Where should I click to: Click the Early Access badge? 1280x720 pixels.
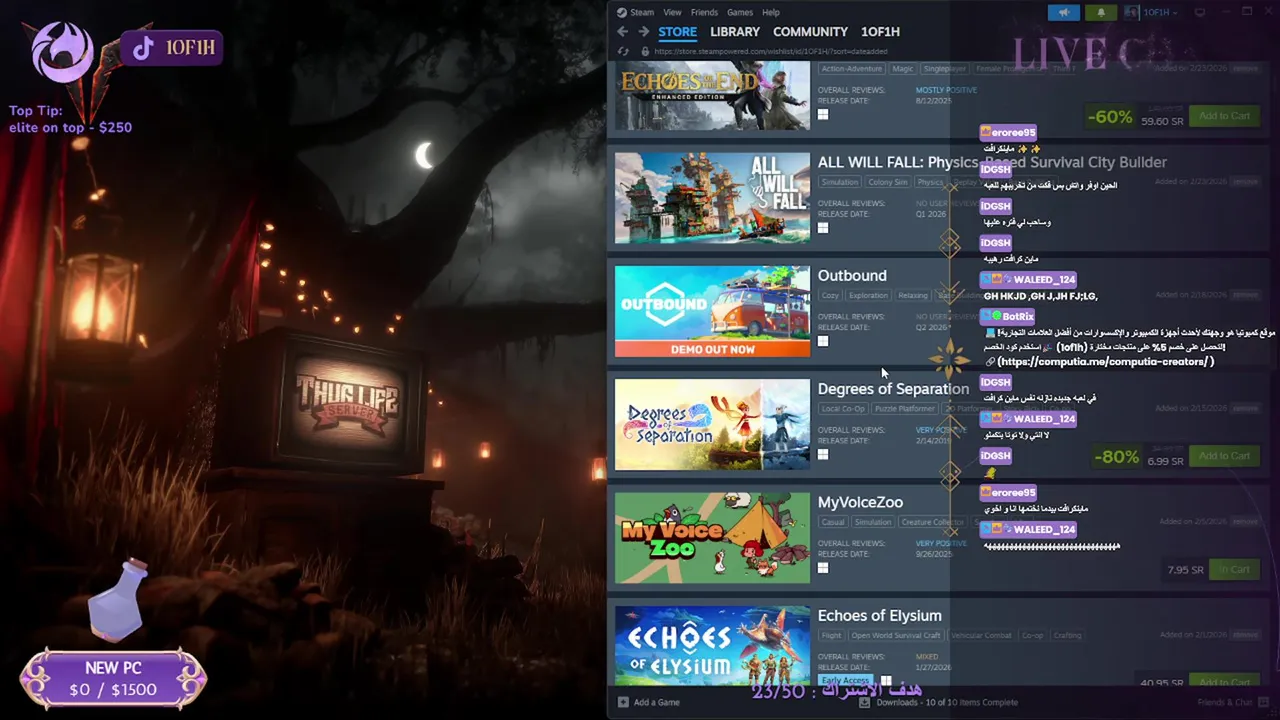point(845,680)
